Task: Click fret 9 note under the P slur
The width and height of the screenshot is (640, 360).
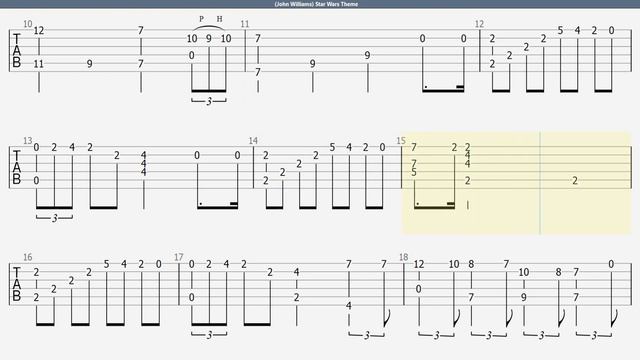Action: [209, 39]
